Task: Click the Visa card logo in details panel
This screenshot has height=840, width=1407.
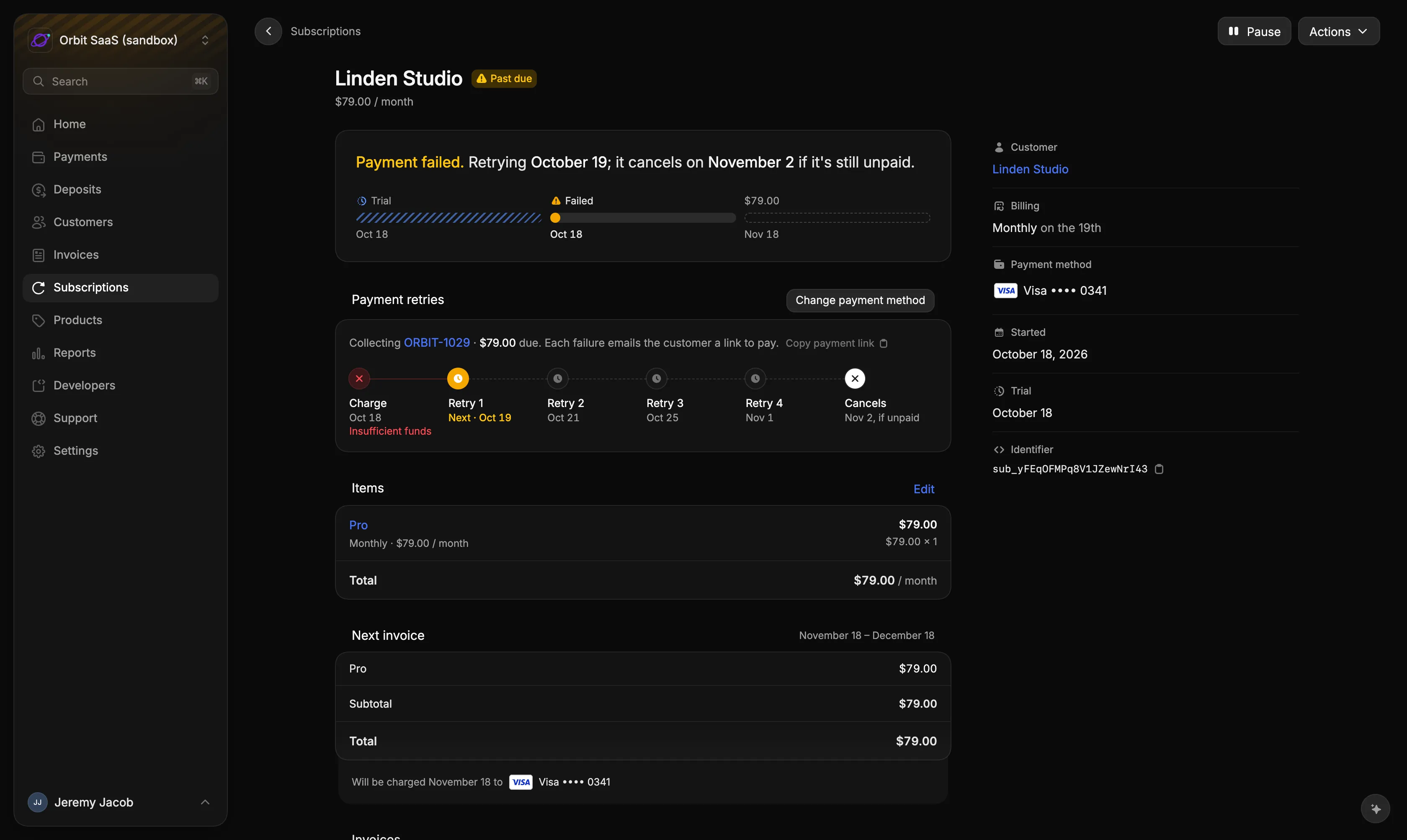Action: tap(1006, 291)
